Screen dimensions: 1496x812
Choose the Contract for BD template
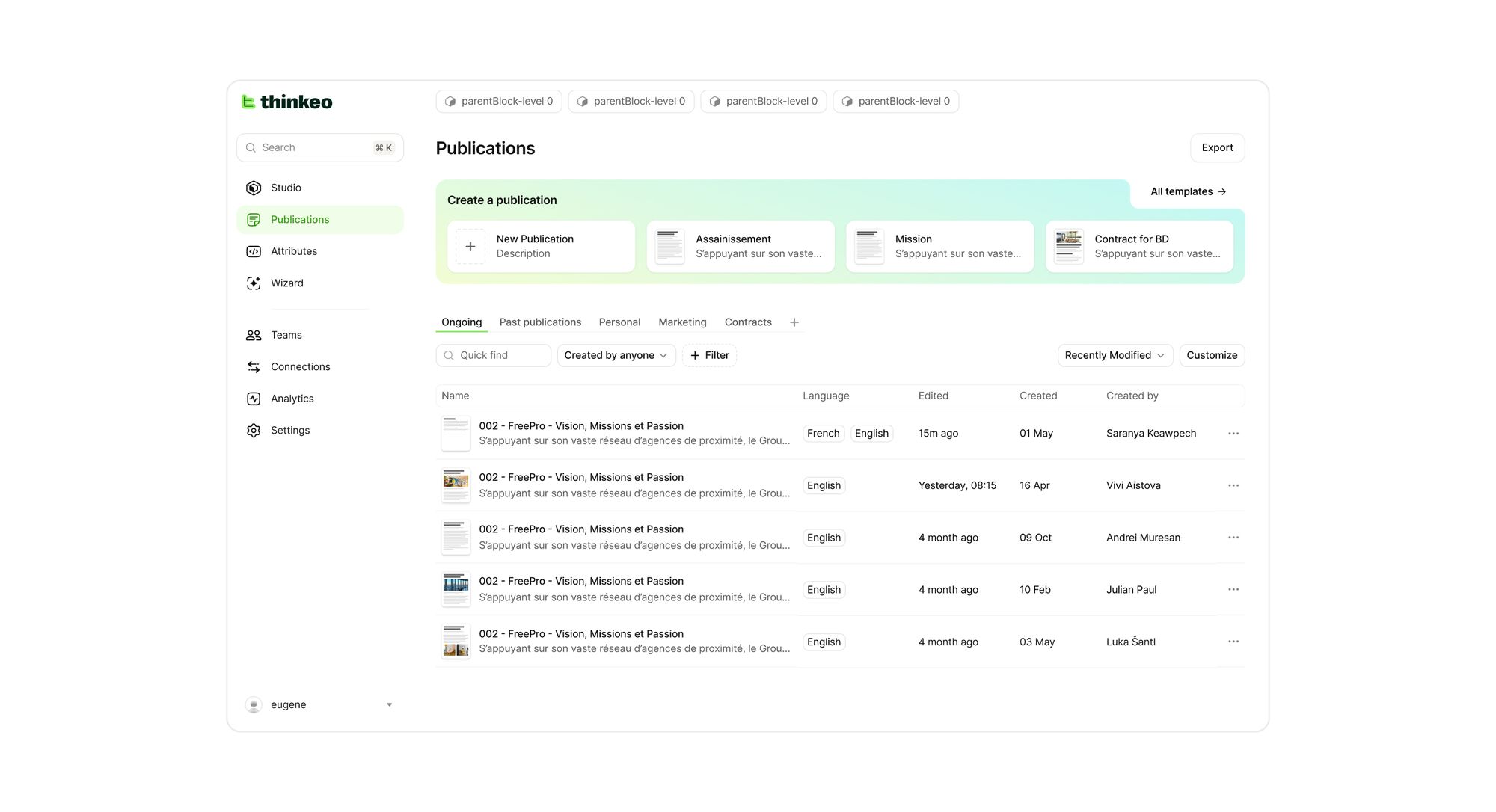coord(1139,247)
